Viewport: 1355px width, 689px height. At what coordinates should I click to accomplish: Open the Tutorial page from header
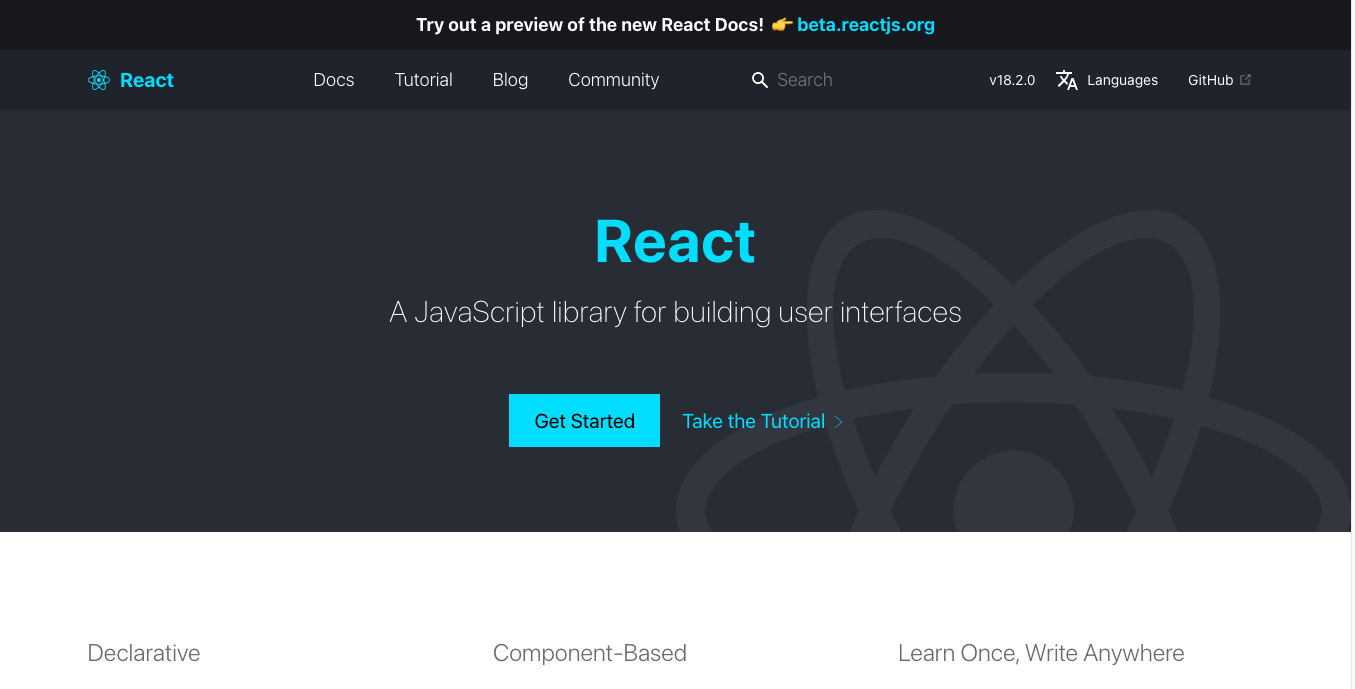[x=423, y=80]
